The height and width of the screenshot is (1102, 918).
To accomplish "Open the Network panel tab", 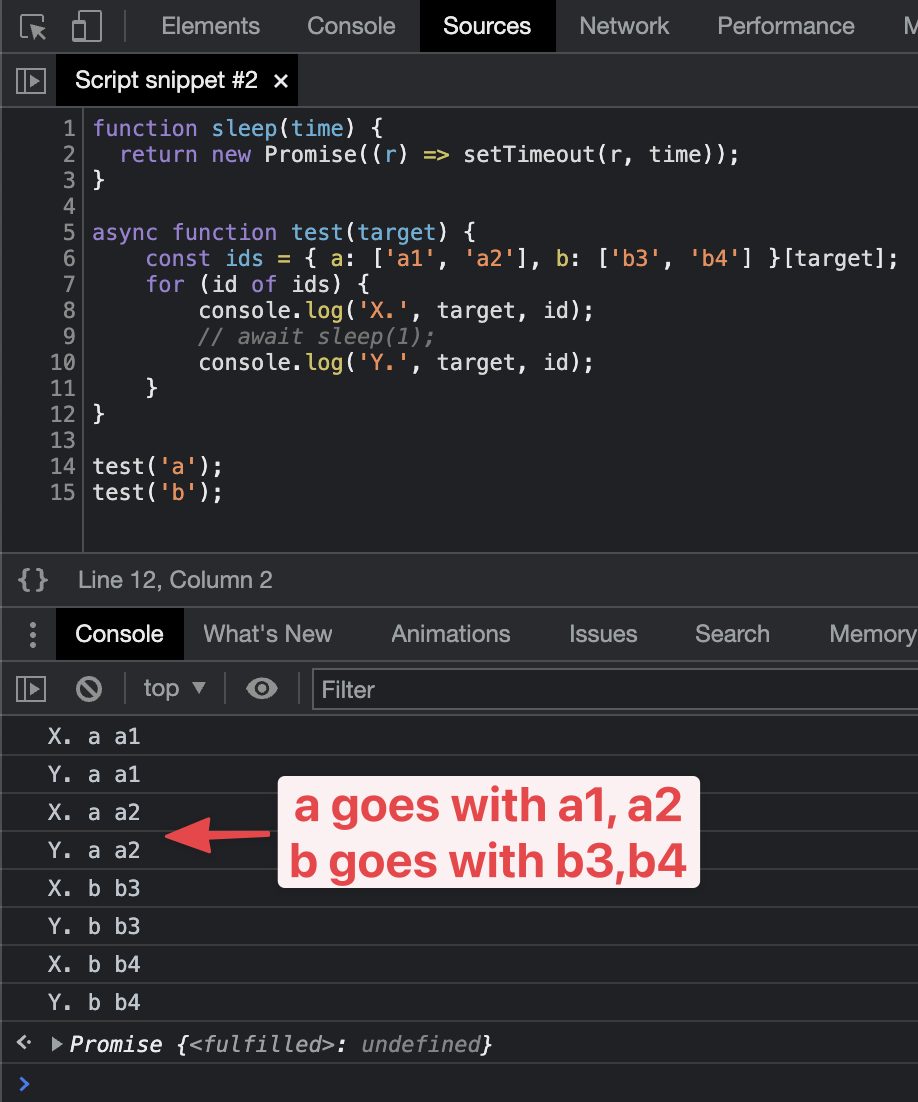I will [x=623, y=26].
